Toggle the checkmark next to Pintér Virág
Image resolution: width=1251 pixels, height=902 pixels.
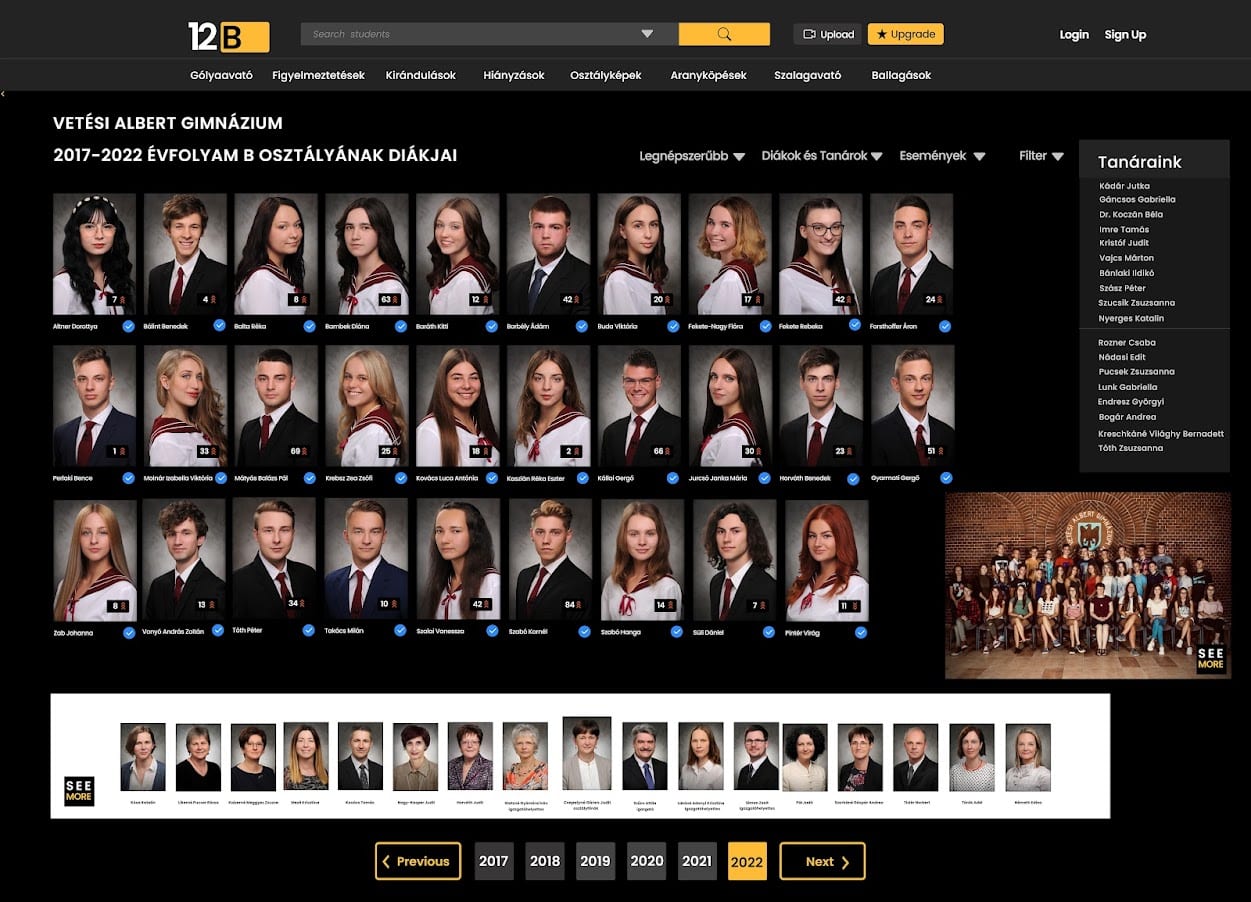860,632
